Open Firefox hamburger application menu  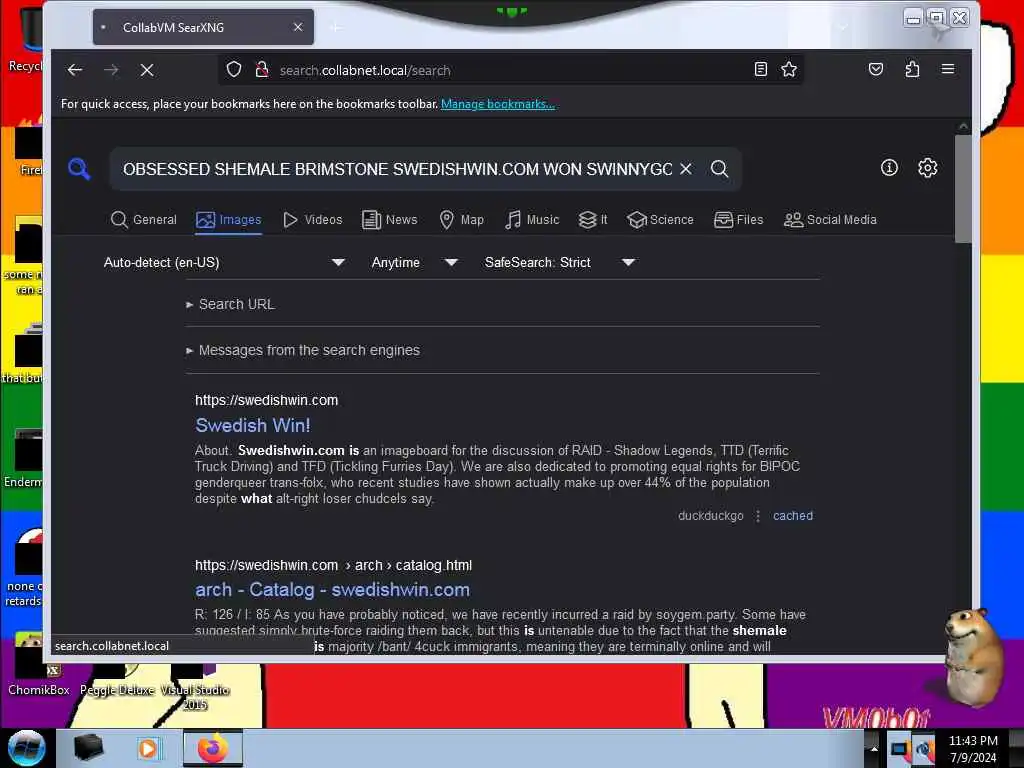pyautogui.click(x=948, y=69)
